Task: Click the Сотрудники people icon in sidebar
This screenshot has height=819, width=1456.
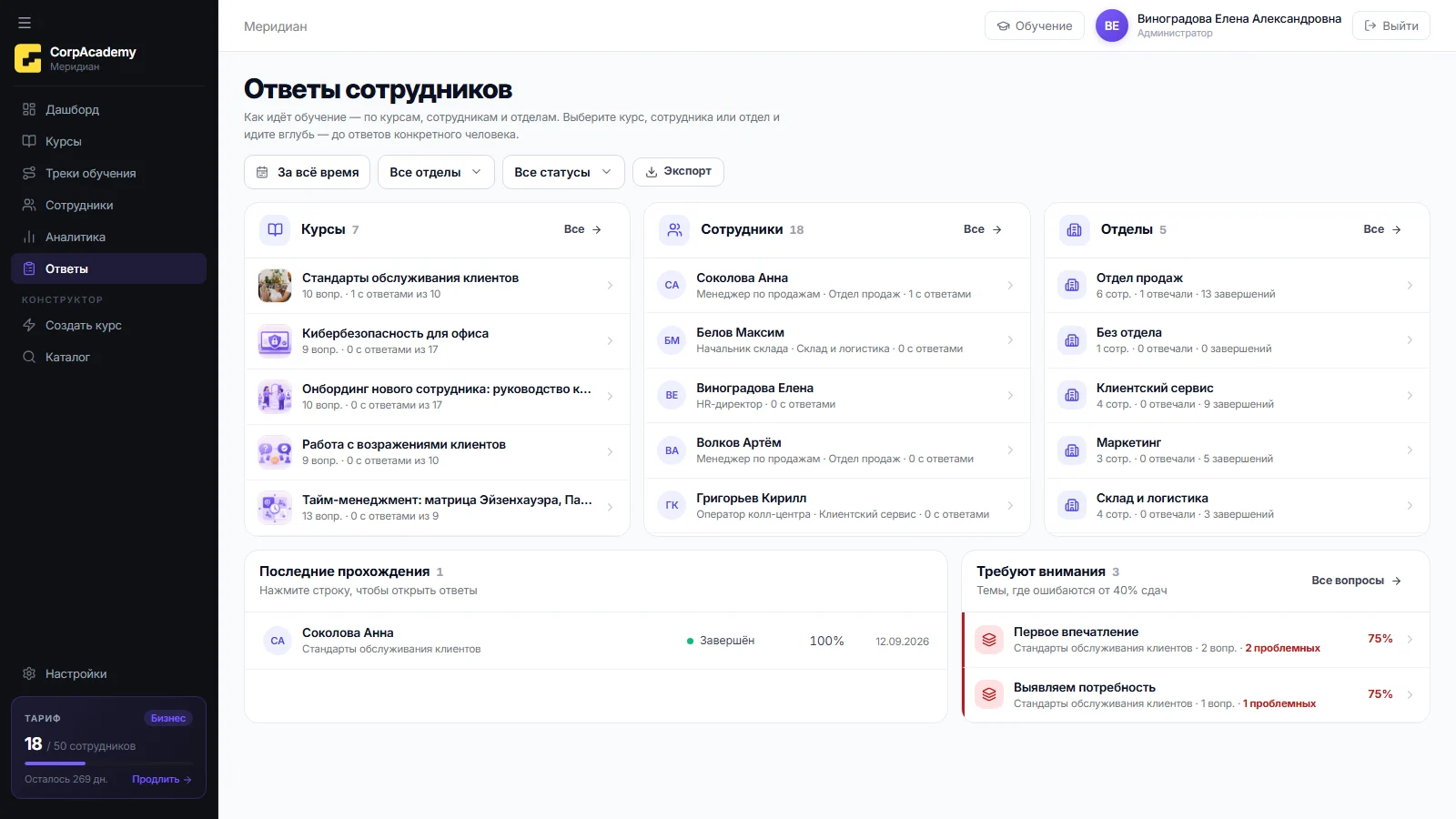Action: pos(29,205)
